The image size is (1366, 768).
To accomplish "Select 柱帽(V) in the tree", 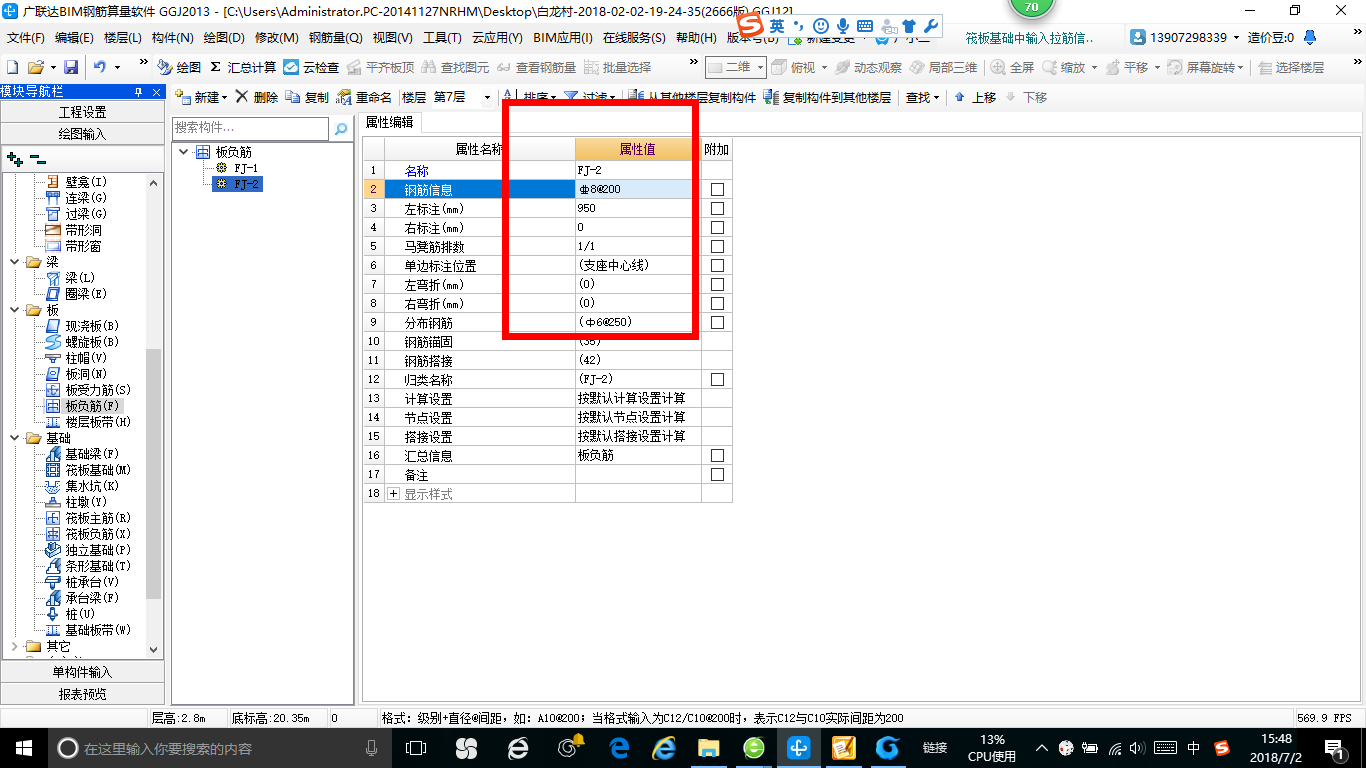I will (x=86, y=358).
